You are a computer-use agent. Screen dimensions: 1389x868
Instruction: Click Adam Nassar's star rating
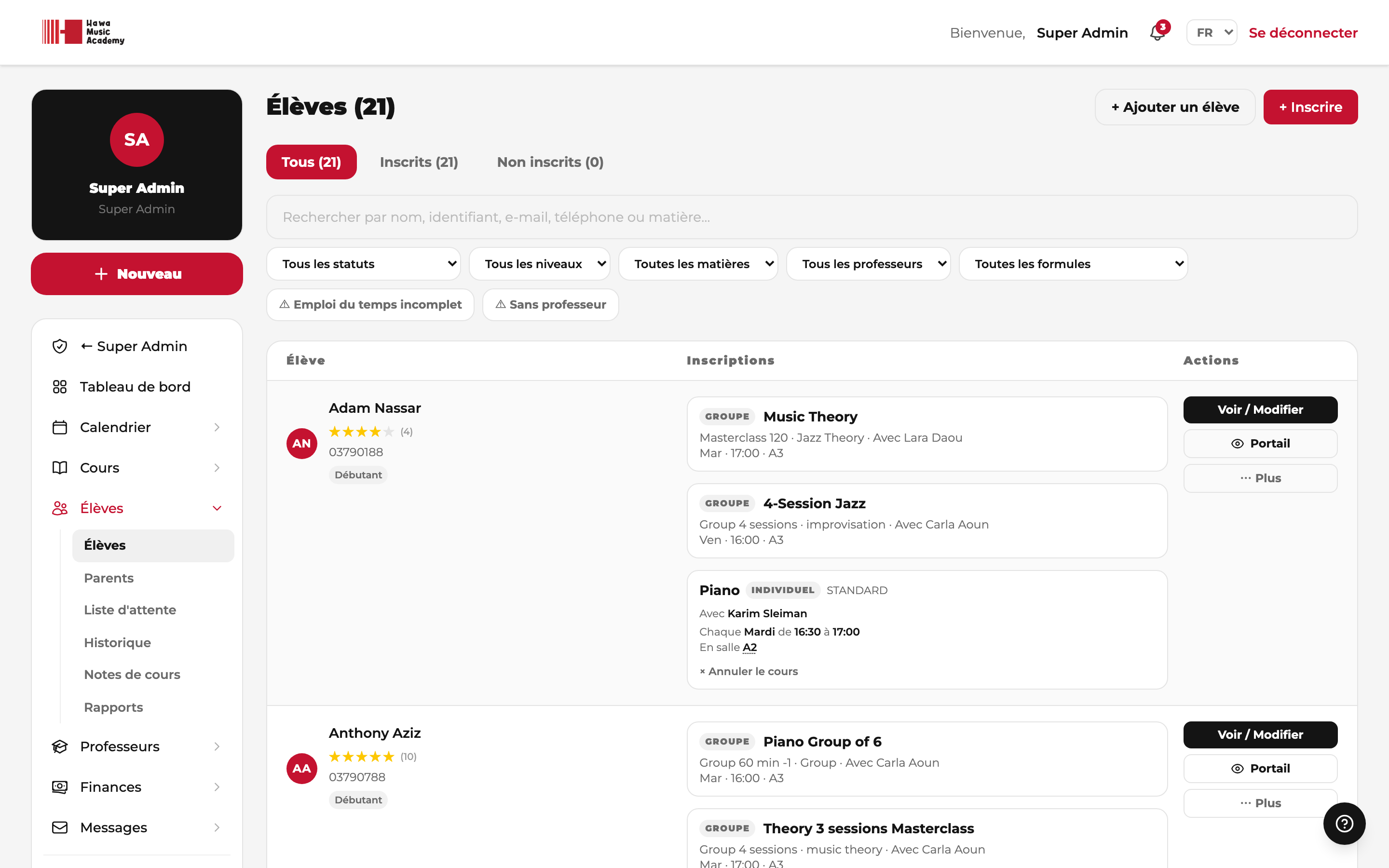tap(362, 432)
